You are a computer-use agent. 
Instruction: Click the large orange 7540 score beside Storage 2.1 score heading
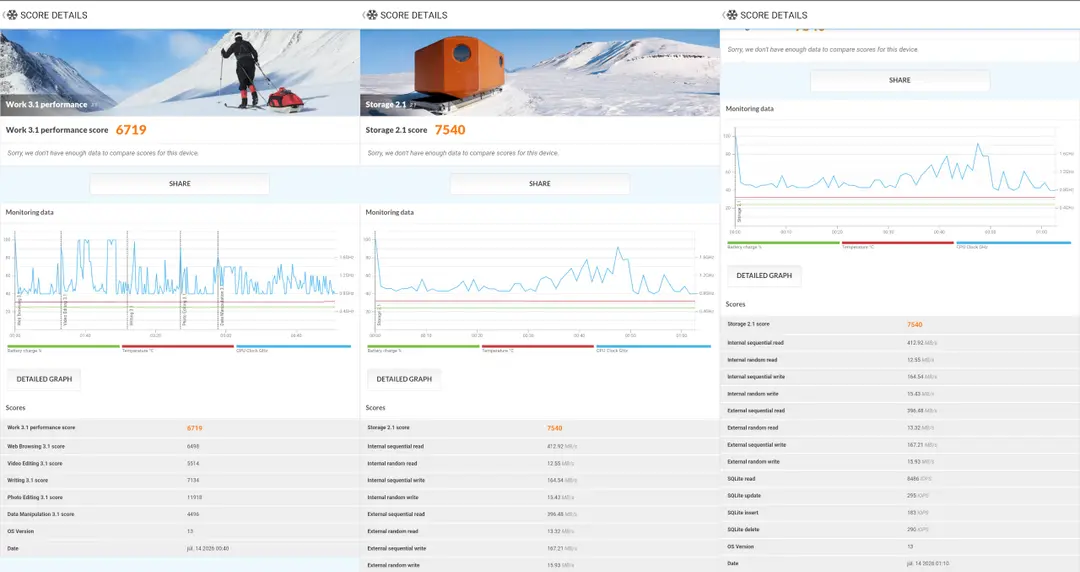[x=450, y=130]
